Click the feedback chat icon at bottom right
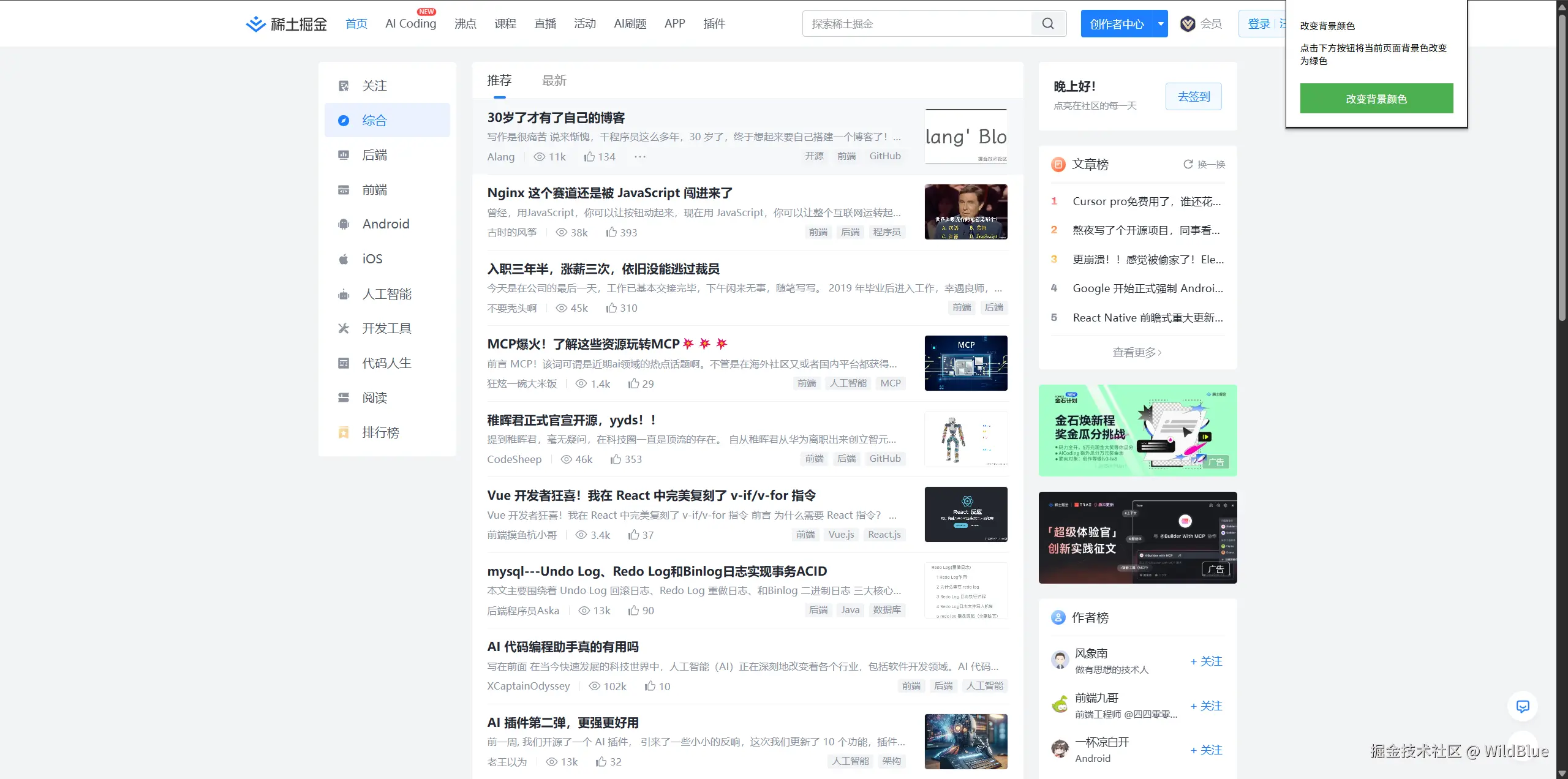The height and width of the screenshot is (779, 1568). pos(1522,706)
